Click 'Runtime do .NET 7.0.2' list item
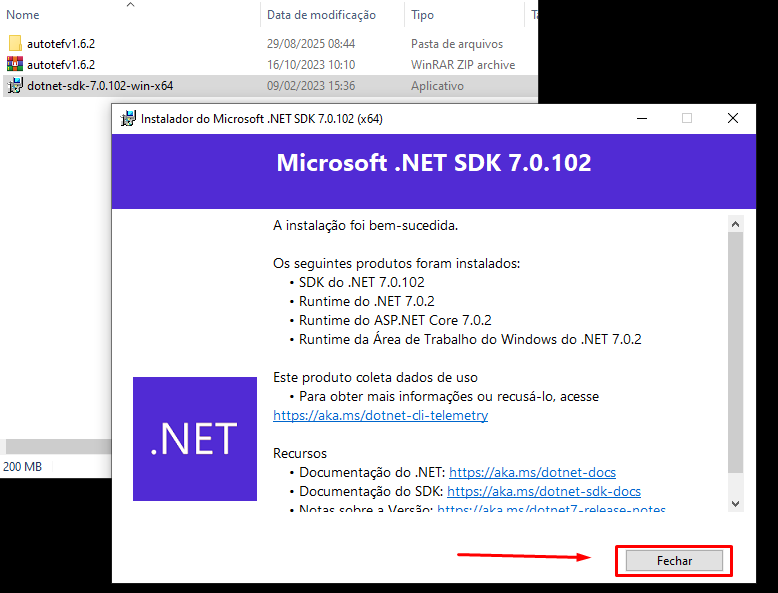778x593 pixels. (367, 301)
